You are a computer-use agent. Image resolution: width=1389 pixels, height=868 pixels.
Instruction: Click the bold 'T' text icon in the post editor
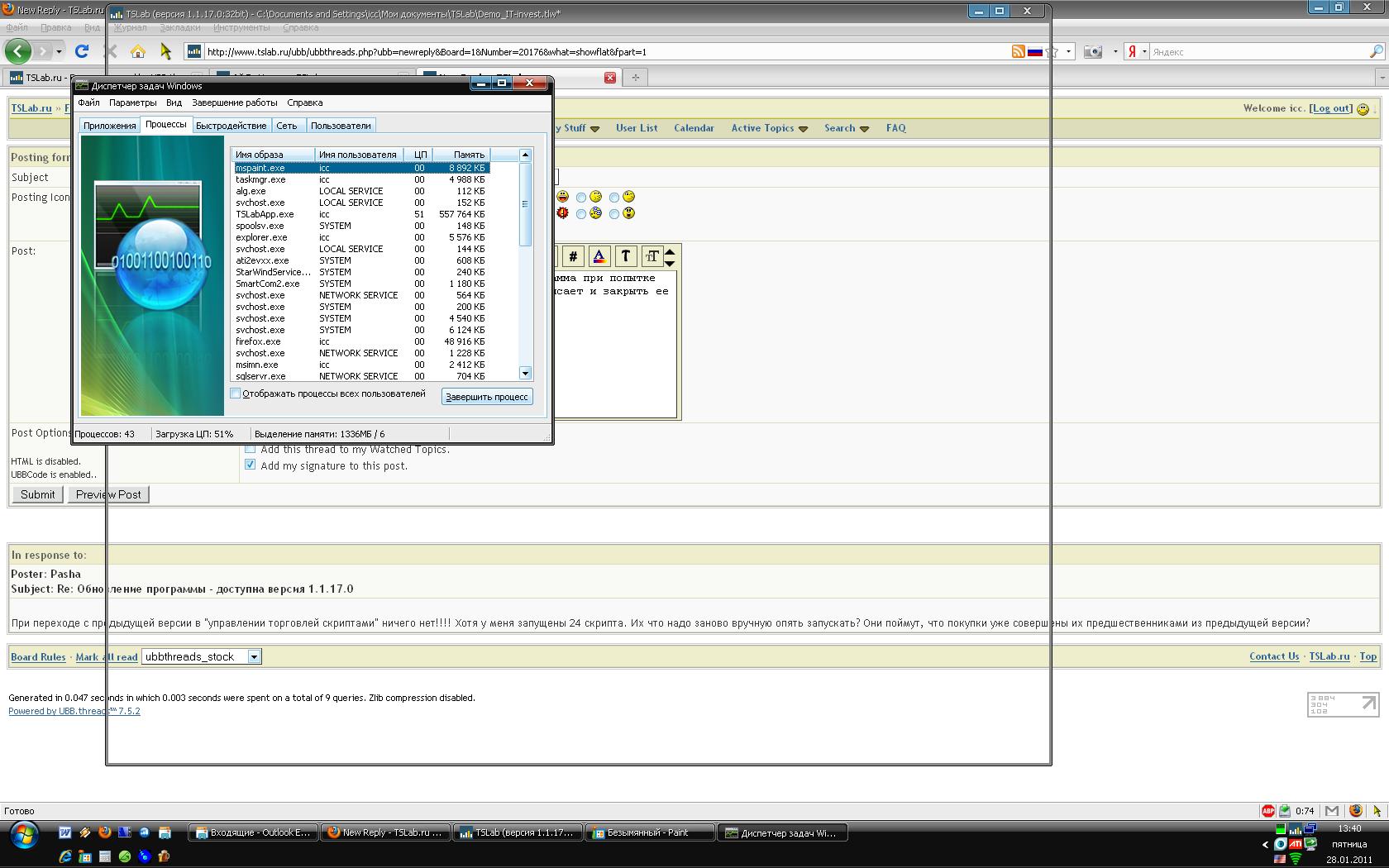tap(626, 256)
